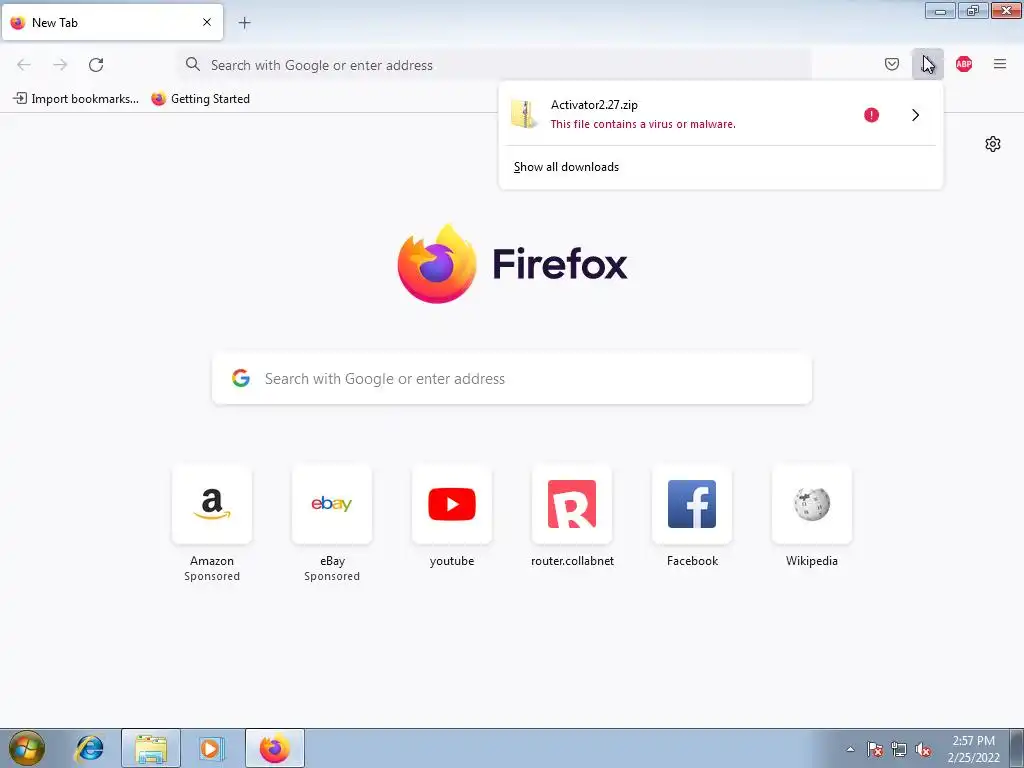Click the muted volume tray icon
Image resolution: width=1024 pixels, height=768 pixels.
click(x=923, y=749)
